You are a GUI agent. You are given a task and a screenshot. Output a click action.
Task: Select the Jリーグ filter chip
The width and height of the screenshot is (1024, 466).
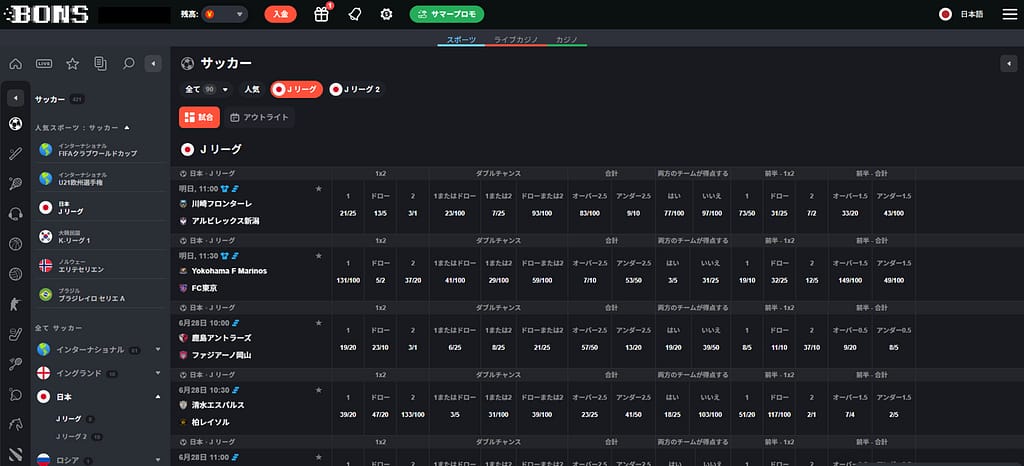tap(296, 89)
